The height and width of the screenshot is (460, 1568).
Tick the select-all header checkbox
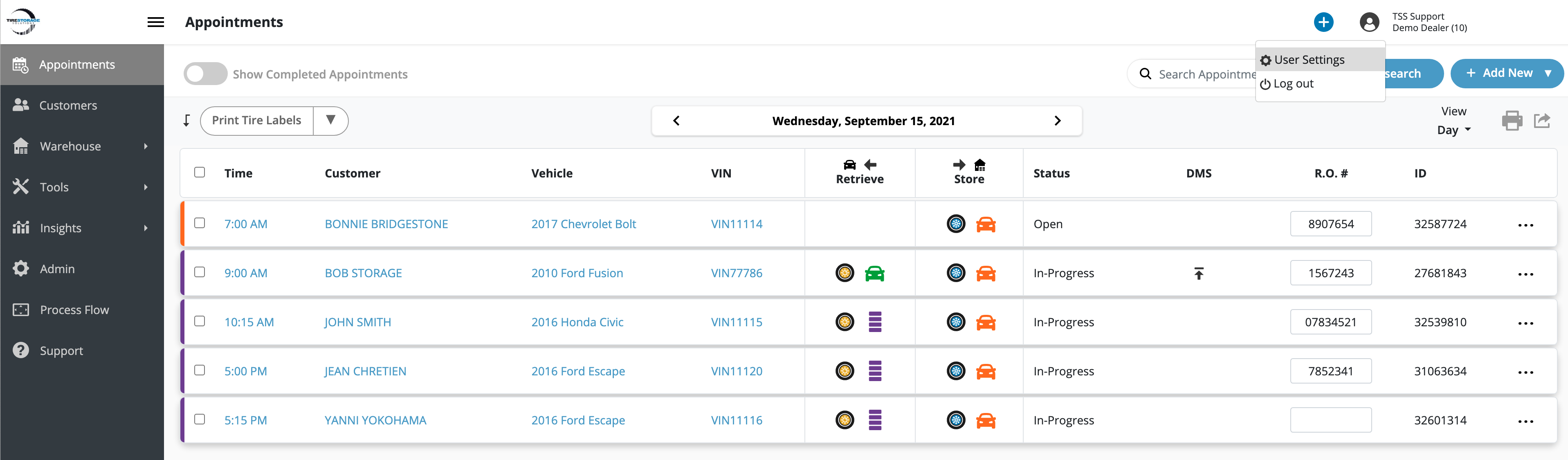200,172
